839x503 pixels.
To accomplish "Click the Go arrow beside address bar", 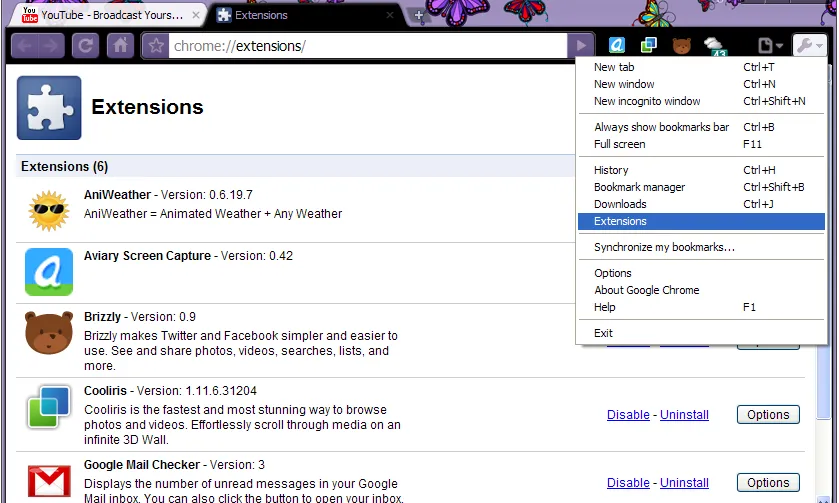I will pyautogui.click(x=581, y=46).
